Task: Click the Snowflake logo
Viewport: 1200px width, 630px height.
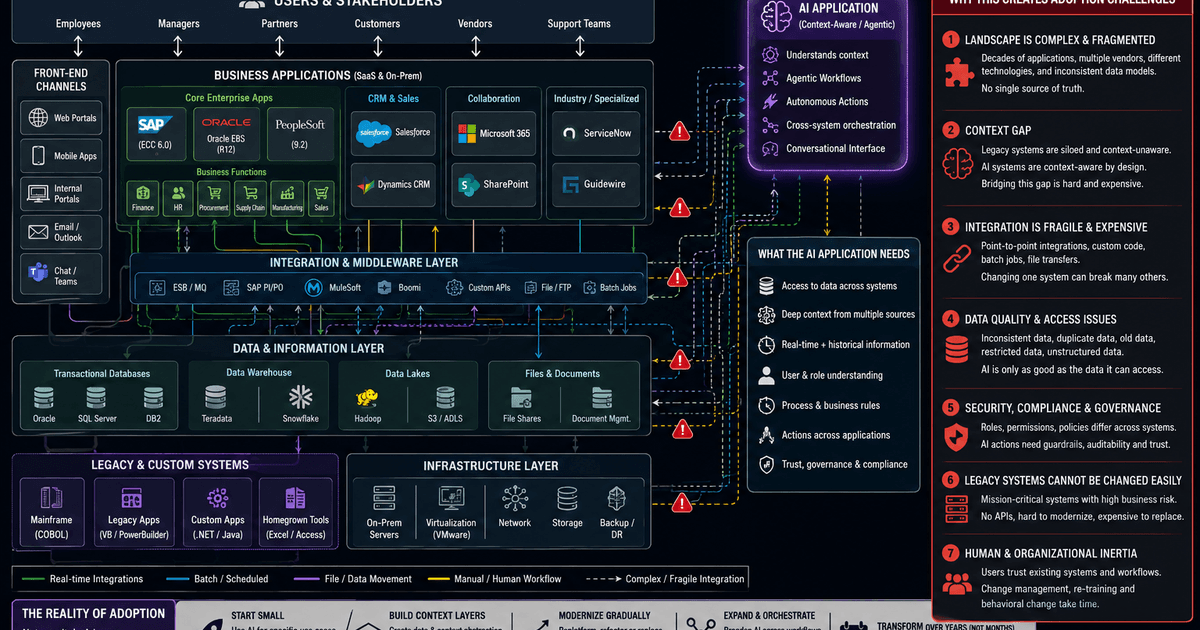Action: pyautogui.click(x=300, y=396)
